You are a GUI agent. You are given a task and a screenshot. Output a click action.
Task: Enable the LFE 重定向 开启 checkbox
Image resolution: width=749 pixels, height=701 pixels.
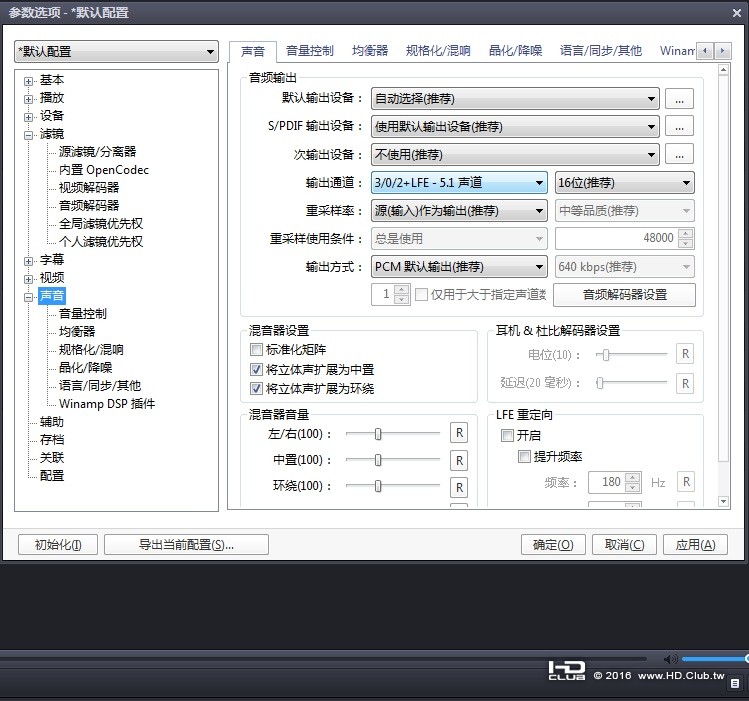[507, 435]
